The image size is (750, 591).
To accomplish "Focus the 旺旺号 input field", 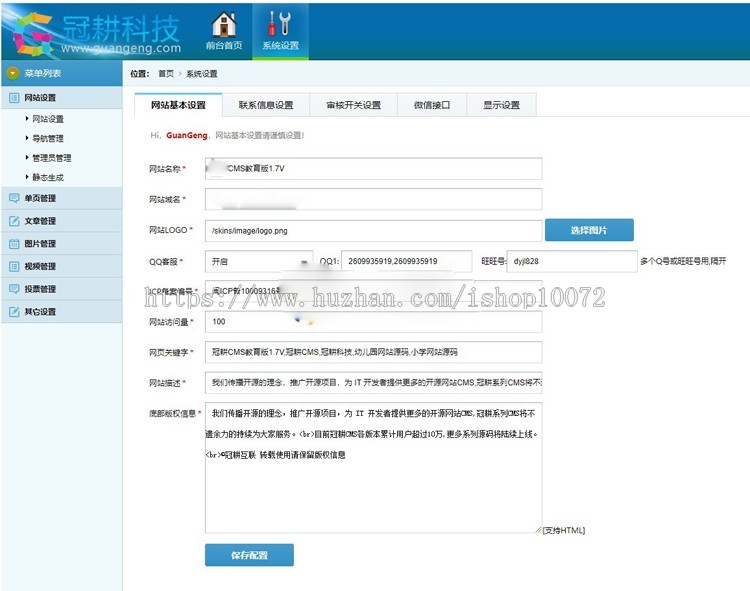I will pos(572,262).
